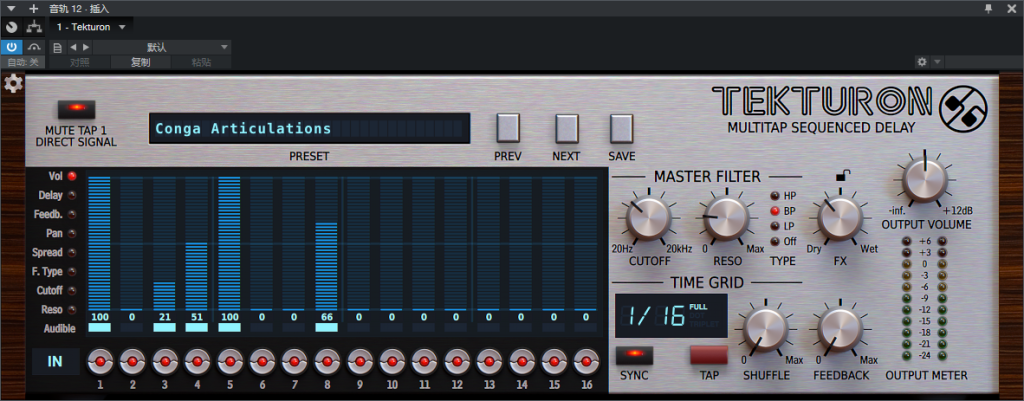
Task: Click the Conga Articulations preset display
Action: click(309, 128)
